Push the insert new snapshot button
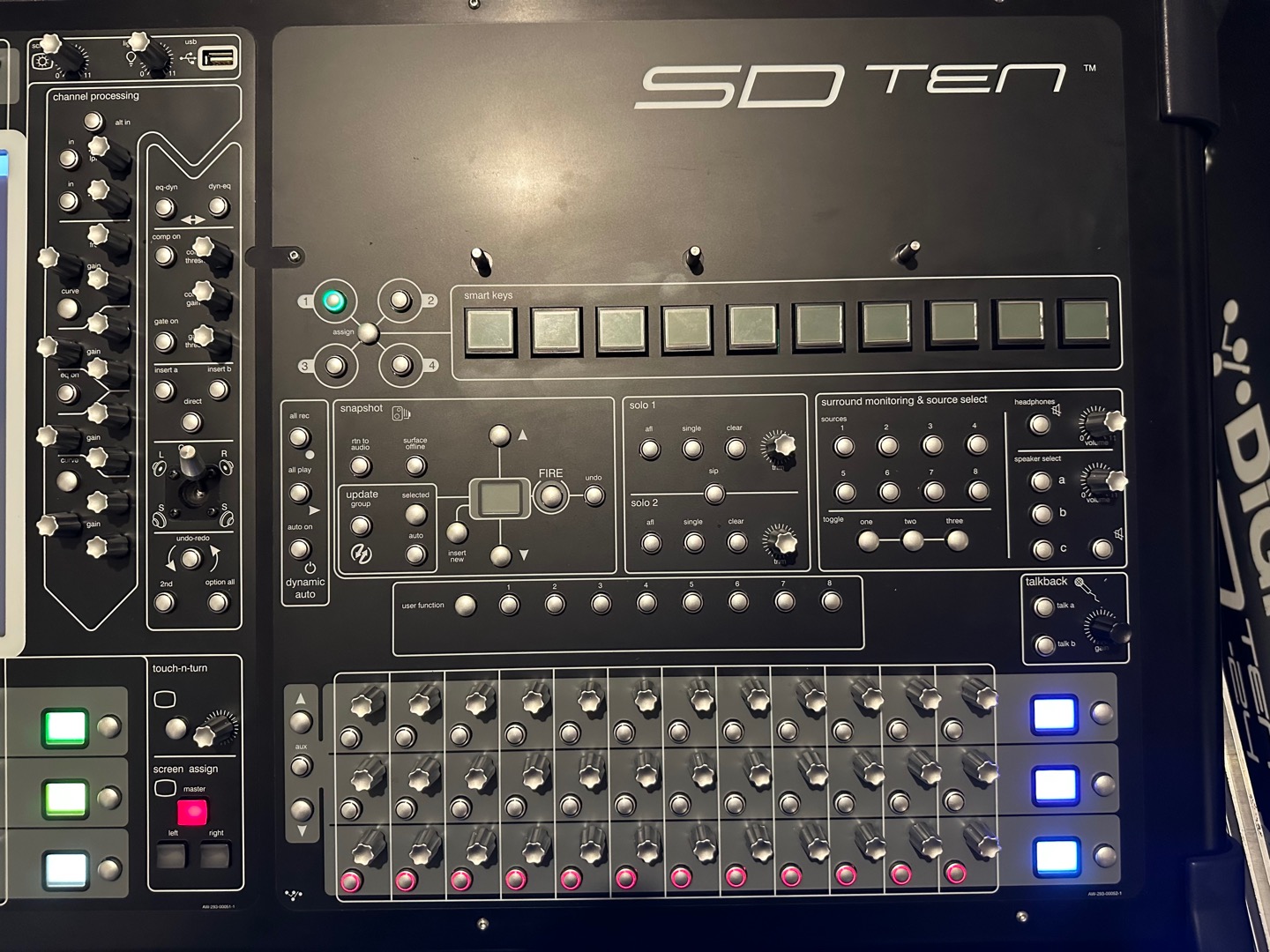 point(457,532)
